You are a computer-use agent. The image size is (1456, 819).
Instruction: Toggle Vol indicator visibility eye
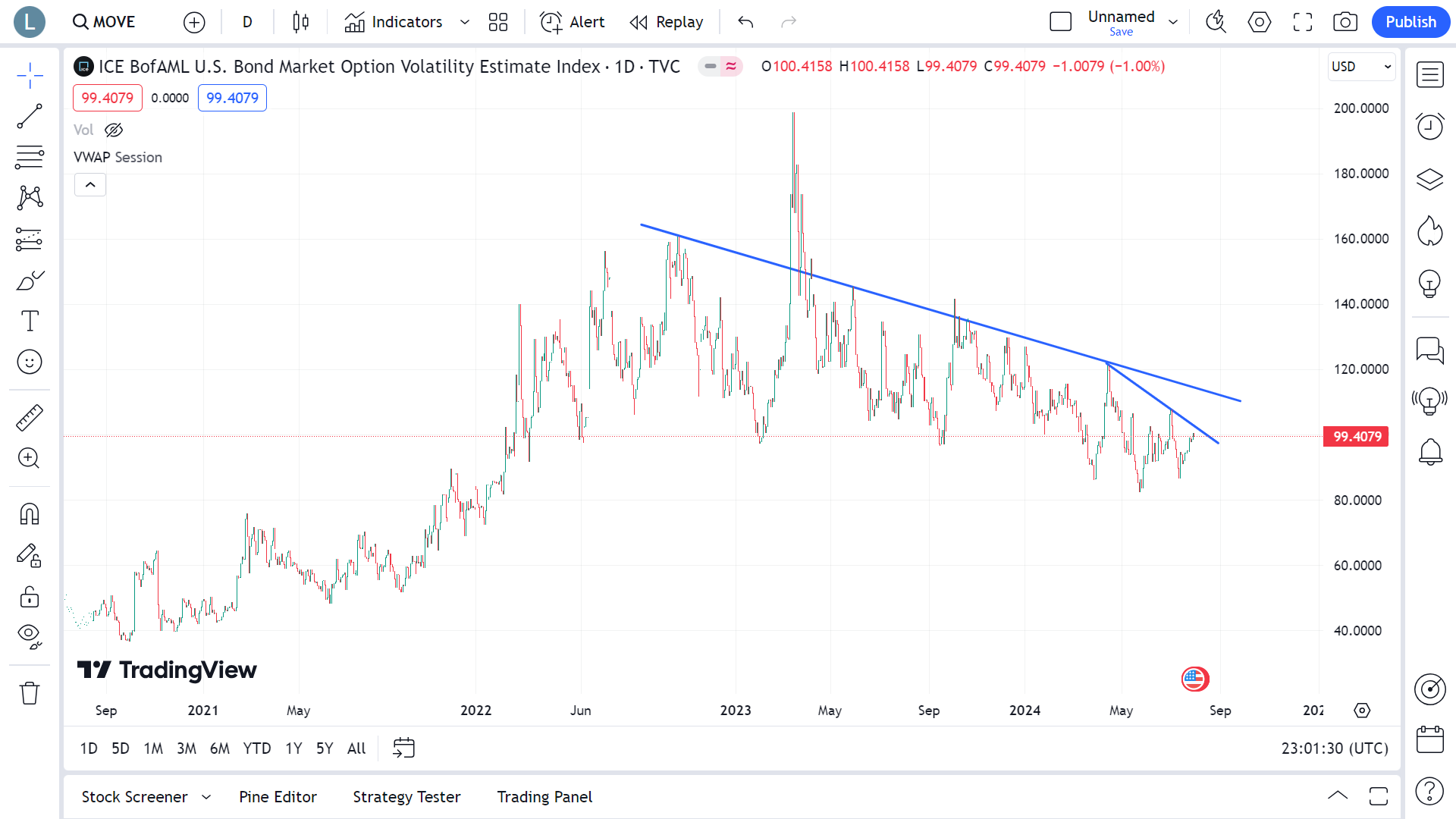[x=114, y=130]
